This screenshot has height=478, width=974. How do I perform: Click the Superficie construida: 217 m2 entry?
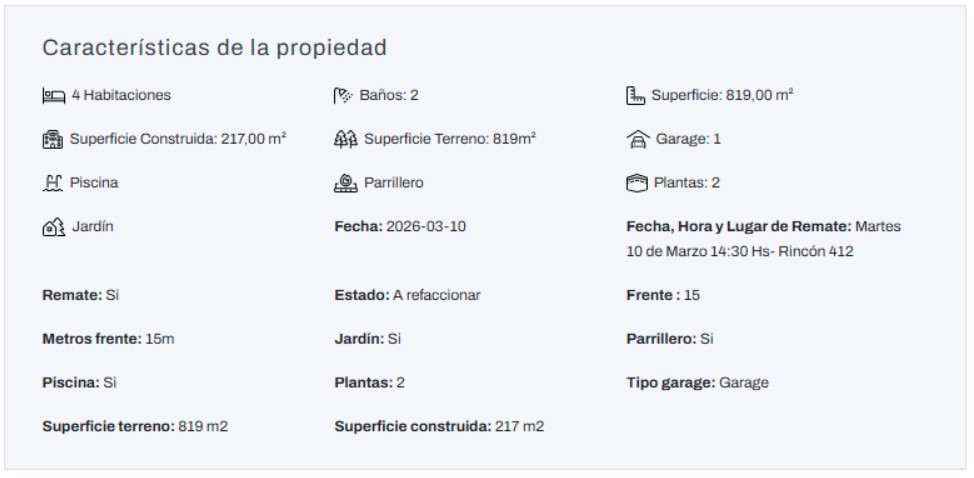pyautogui.click(x=439, y=426)
